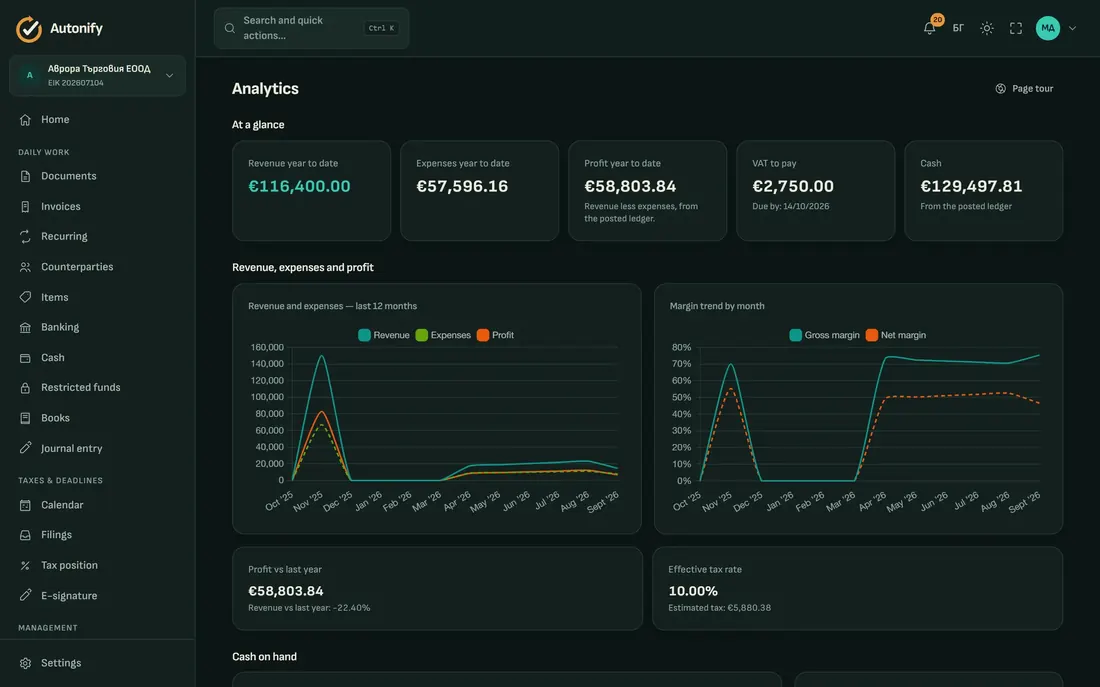Click Expenses value €57,596.16
1100x687 pixels.
click(x=462, y=186)
